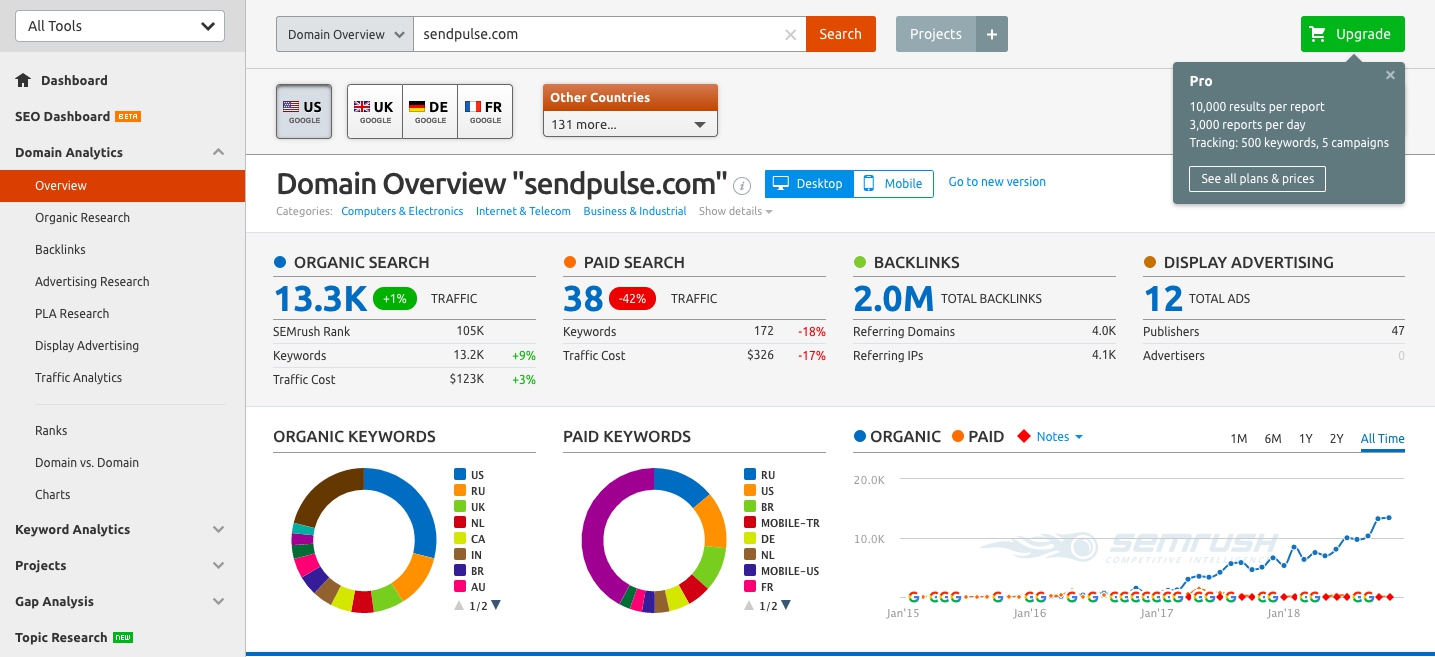The height and width of the screenshot is (657, 1435).
Task: Click RU blue swatch in paid legend
Action: 750,475
